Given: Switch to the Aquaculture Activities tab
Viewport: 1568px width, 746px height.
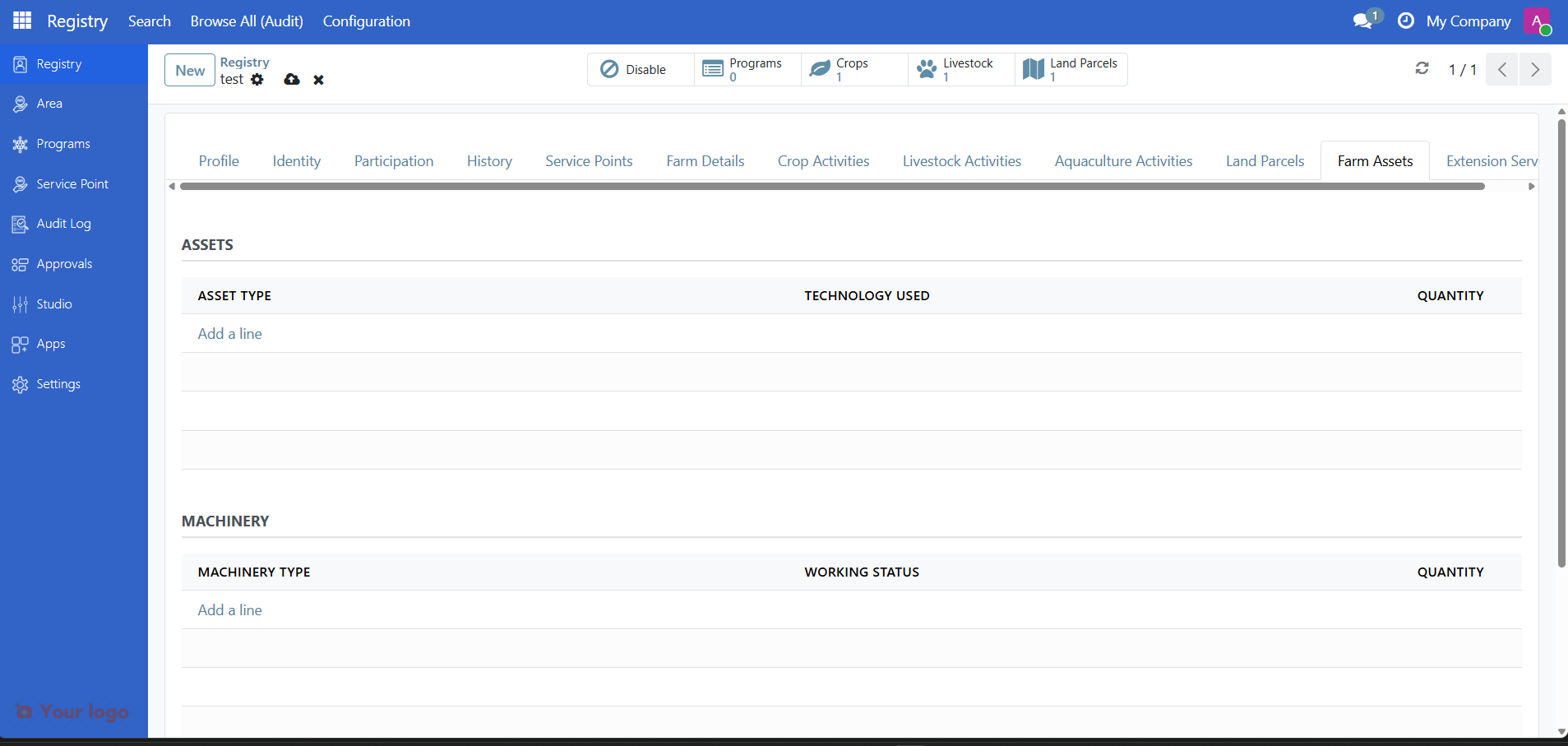Looking at the screenshot, I should [1123, 161].
